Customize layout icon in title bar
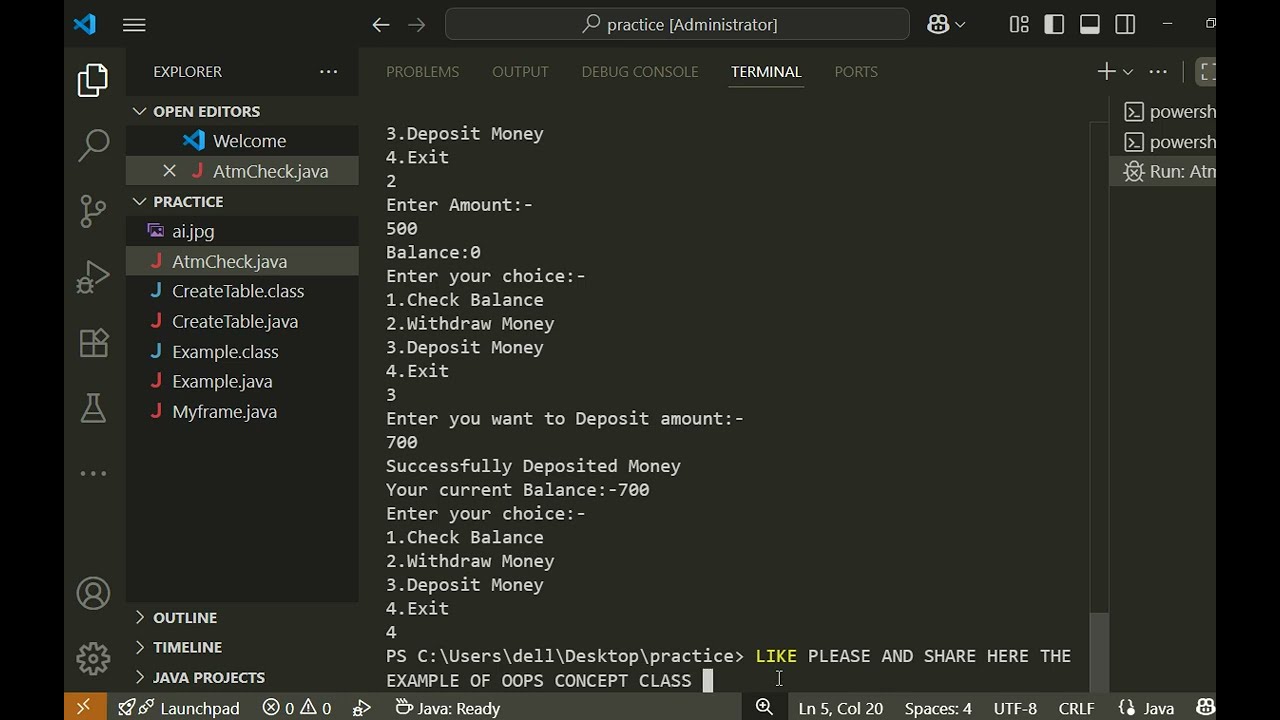Screen dimensions: 1280x720 click(1019, 25)
